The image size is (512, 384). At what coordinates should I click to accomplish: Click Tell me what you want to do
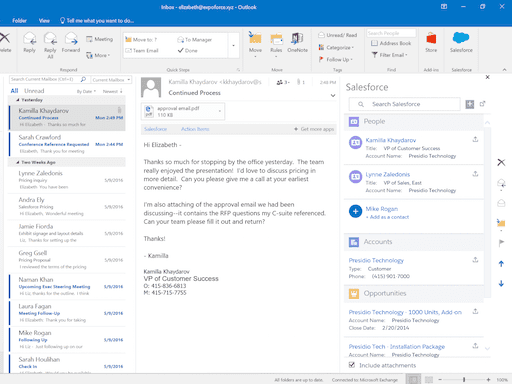(x=97, y=21)
